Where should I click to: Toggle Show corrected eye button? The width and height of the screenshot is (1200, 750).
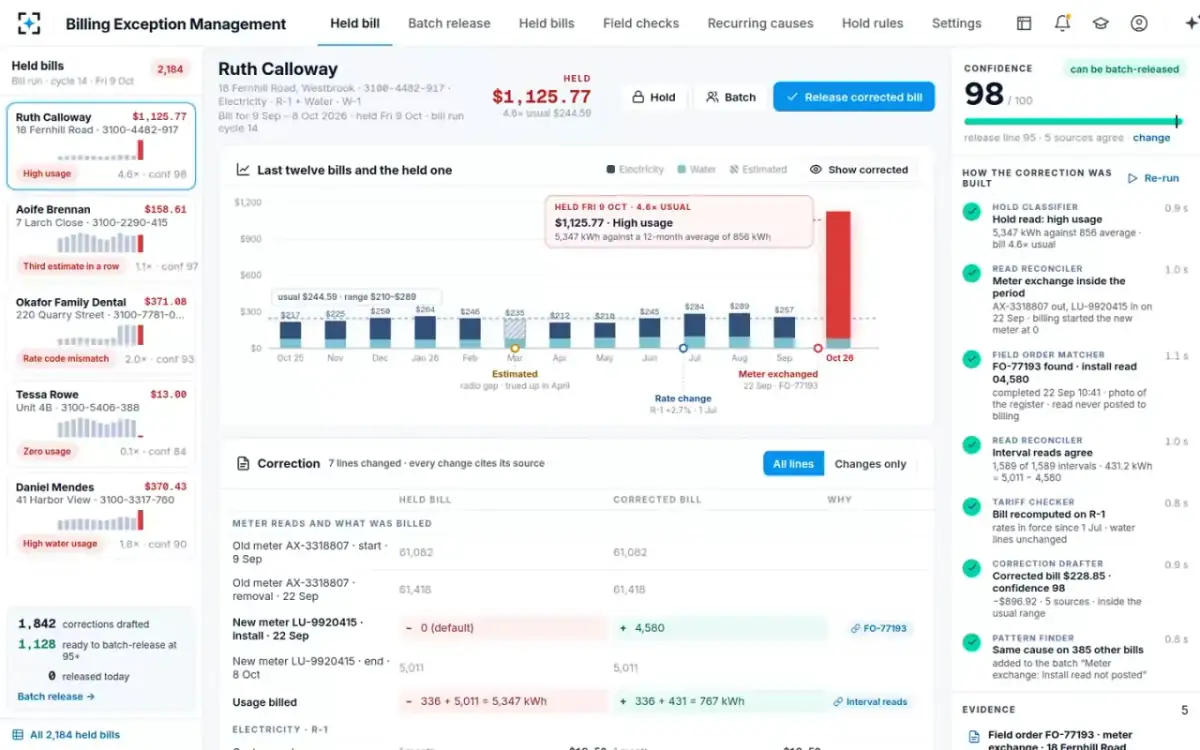pos(859,170)
